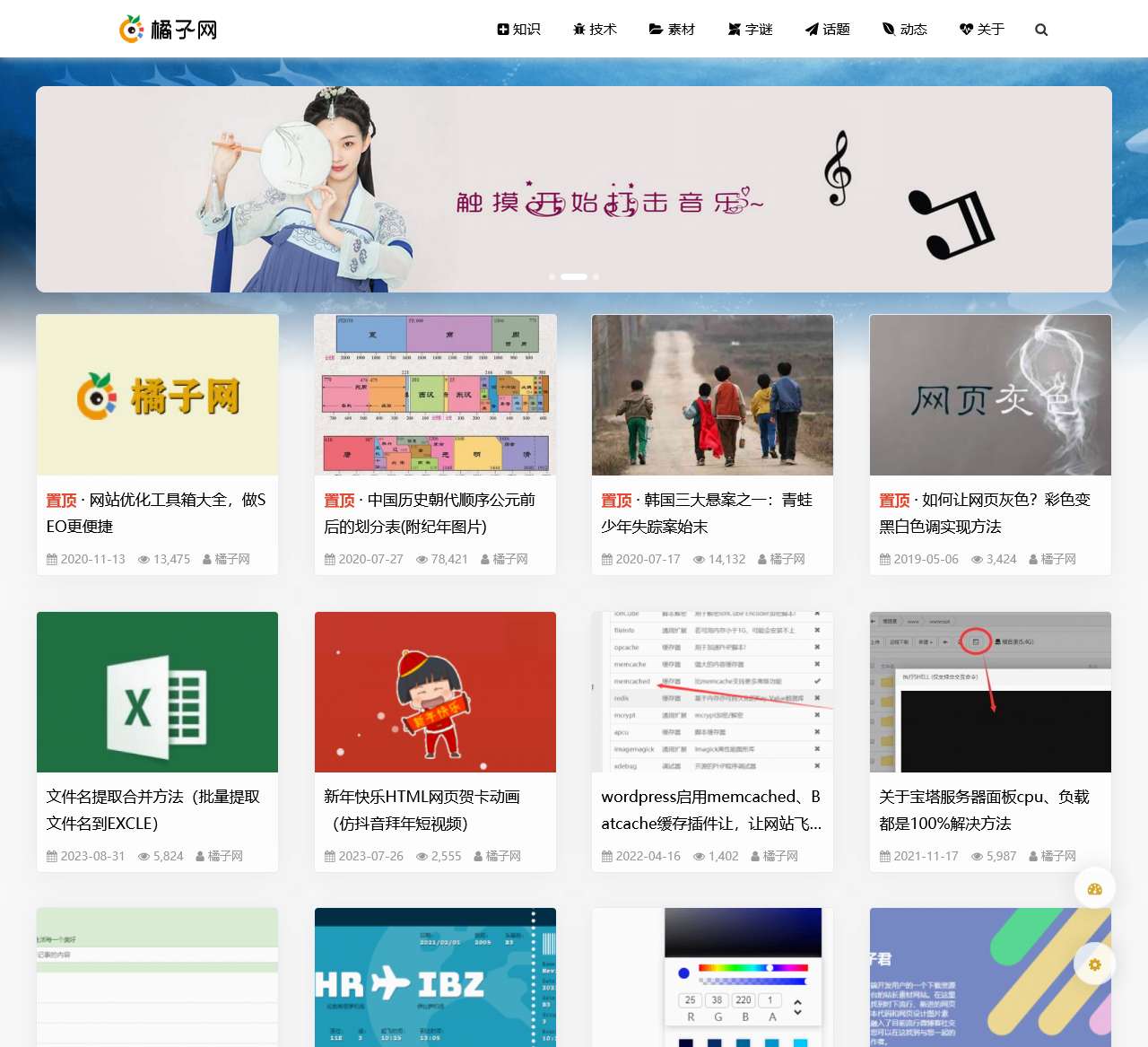Screen dimensions: 1148x1047
Task: Select the last carousel dot indicator
Action: pyautogui.click(x=596, y=276)
